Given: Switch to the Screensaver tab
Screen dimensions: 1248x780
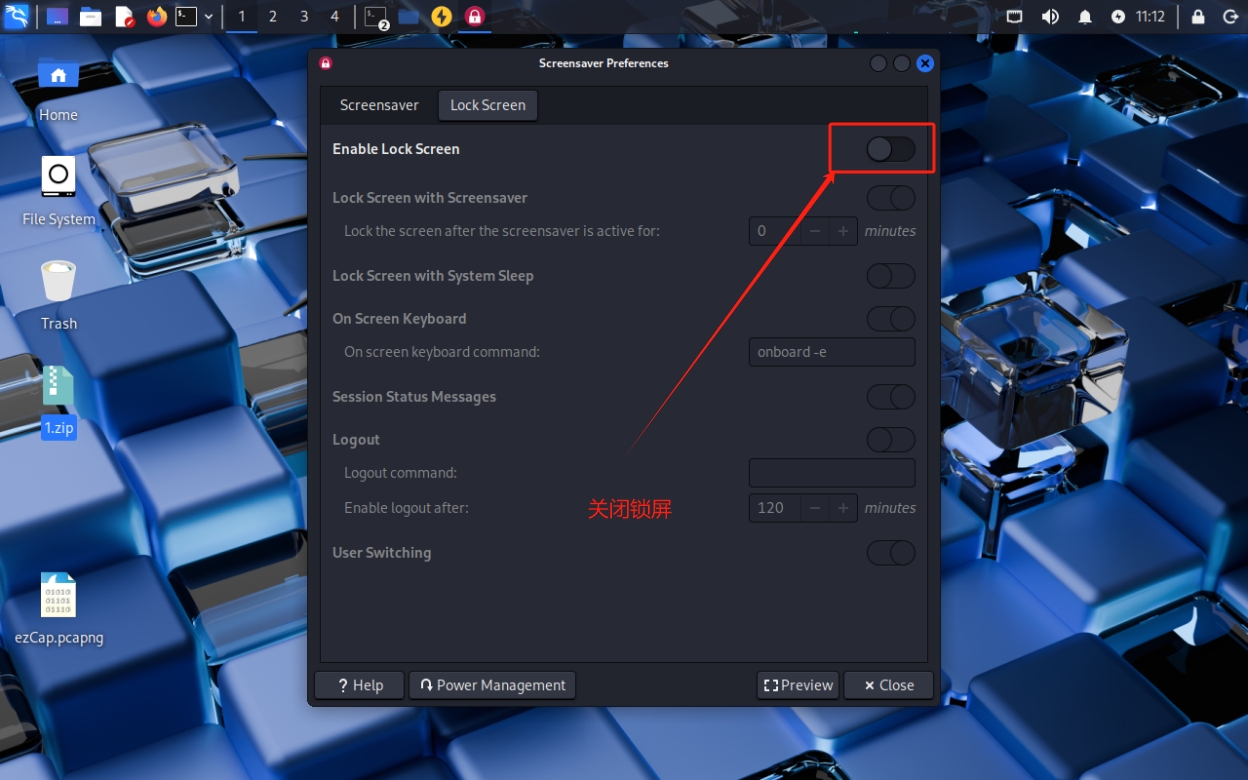Looking at the screenshot, I should point(379,105).
